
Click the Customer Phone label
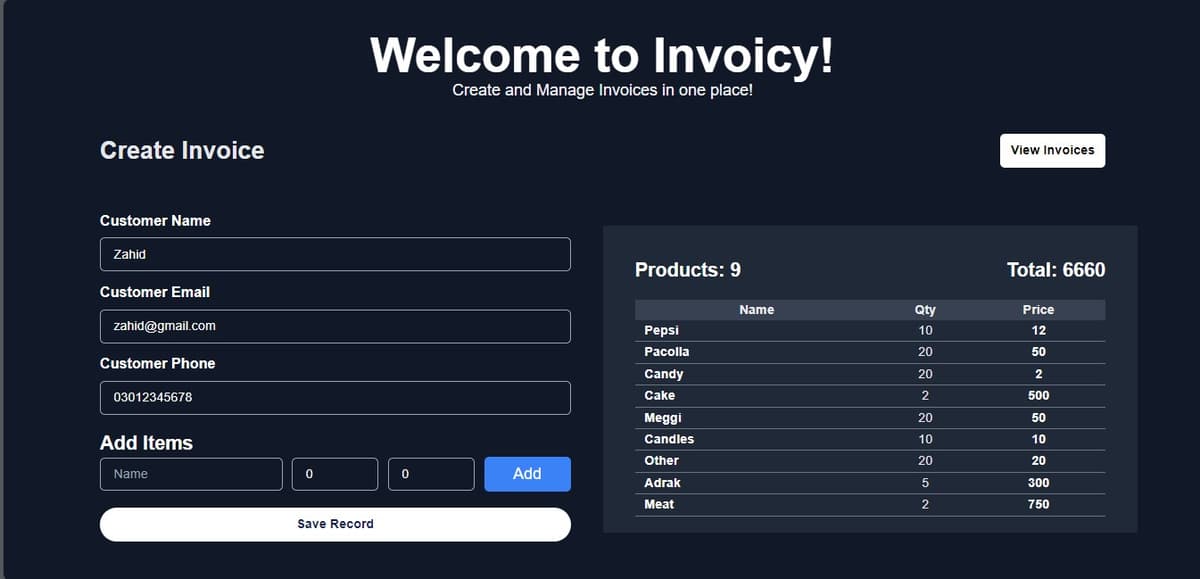(x=157, y=363)
